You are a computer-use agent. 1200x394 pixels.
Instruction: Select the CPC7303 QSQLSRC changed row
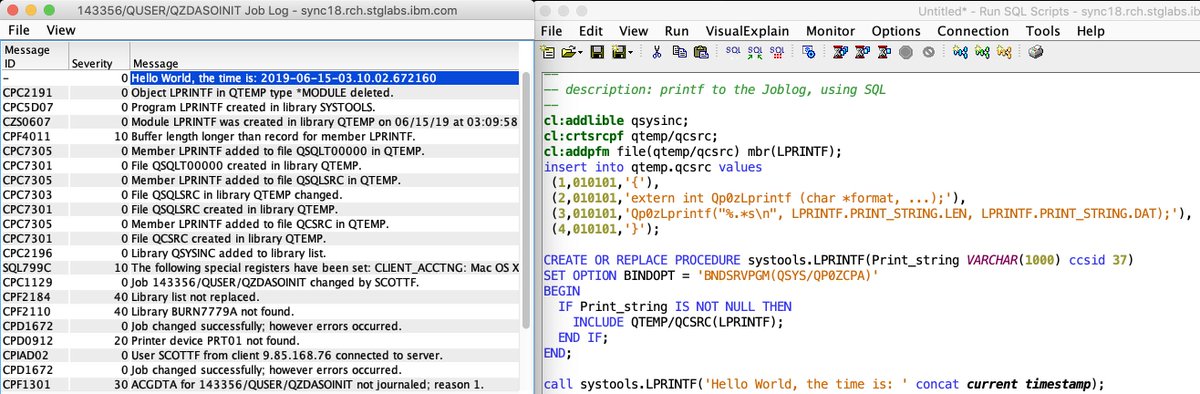pyautogui.click(x=260, y=195)
